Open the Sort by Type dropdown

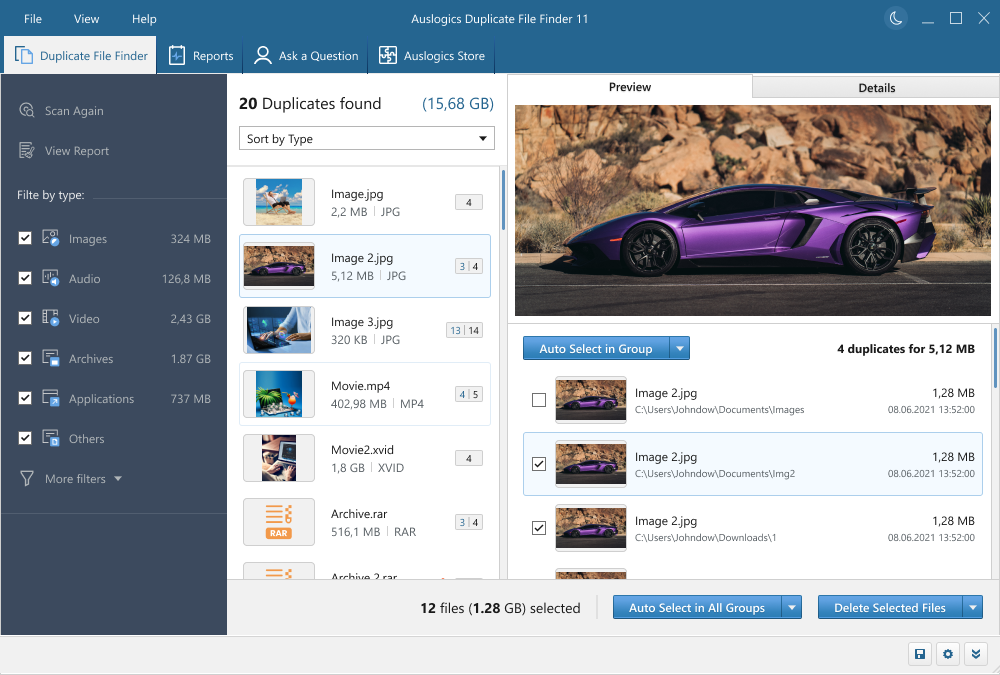[367, 138]
